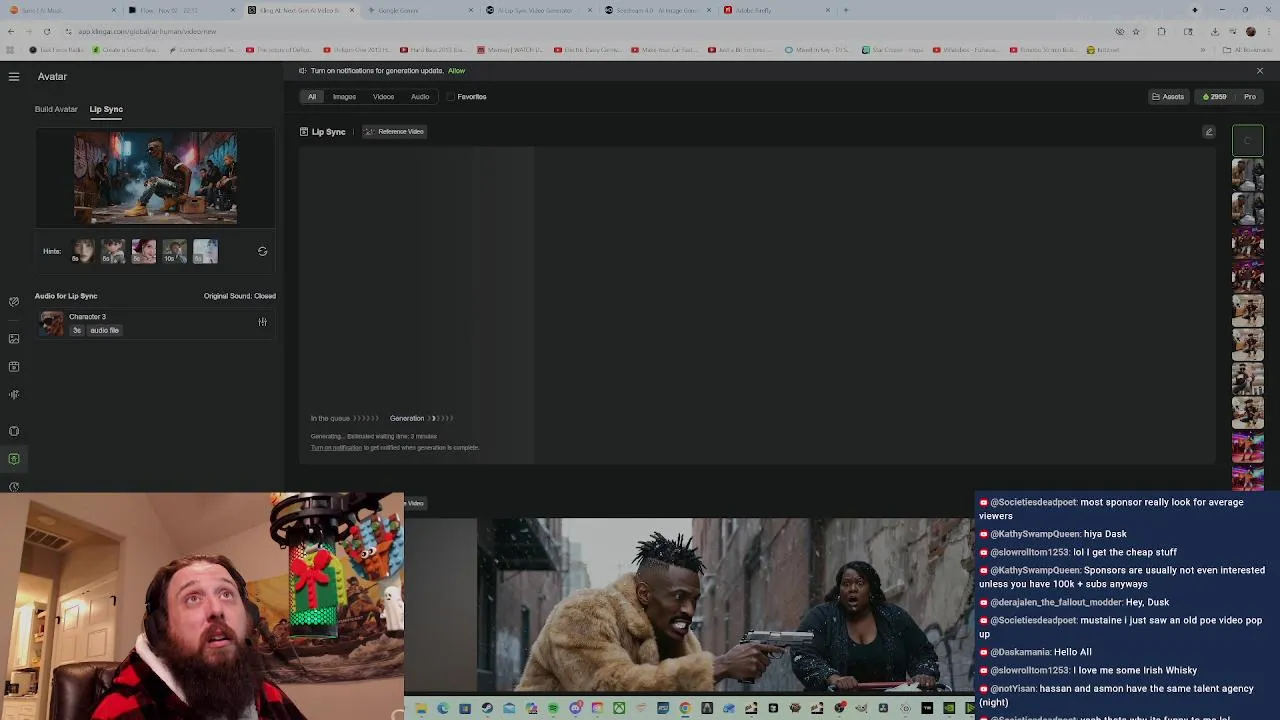Enable the Favorites checkbox
This screenshot has width=1280, height=720.
(x=451, y=97)
